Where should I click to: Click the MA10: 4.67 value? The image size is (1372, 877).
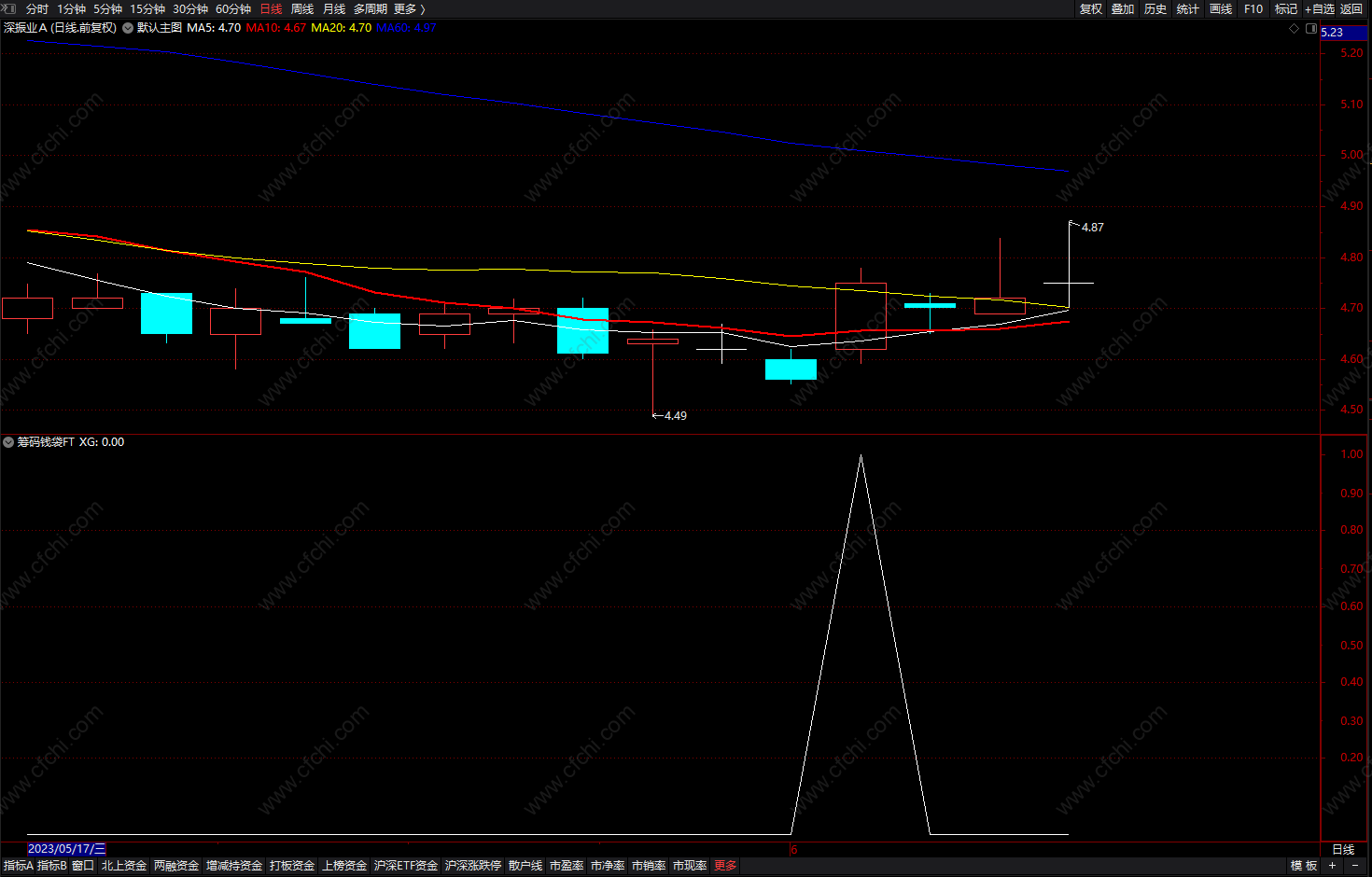(x=276, y=28)
